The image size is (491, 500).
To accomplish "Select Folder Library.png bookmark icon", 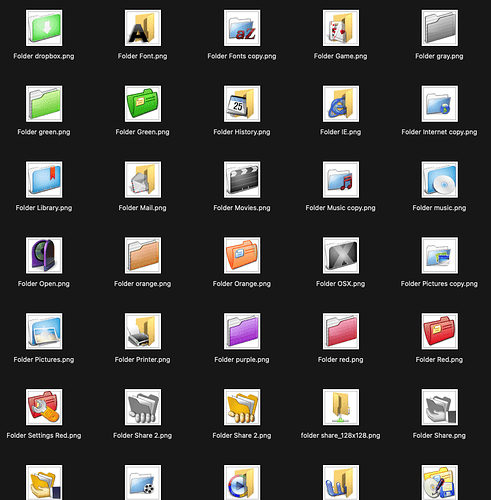I will click(44, 180).
